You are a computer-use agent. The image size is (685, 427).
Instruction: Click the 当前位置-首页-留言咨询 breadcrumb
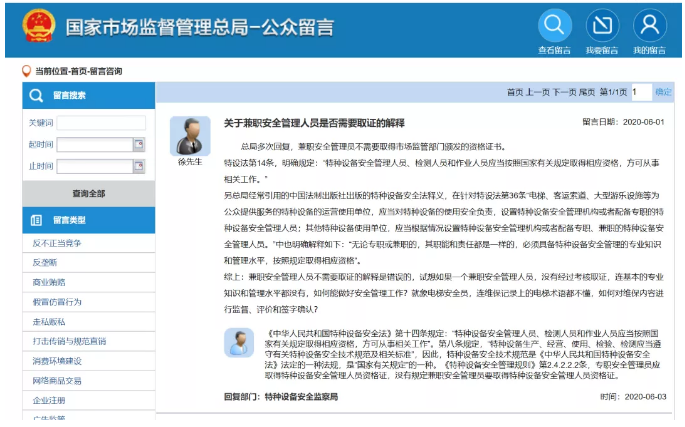click(79, 71)
